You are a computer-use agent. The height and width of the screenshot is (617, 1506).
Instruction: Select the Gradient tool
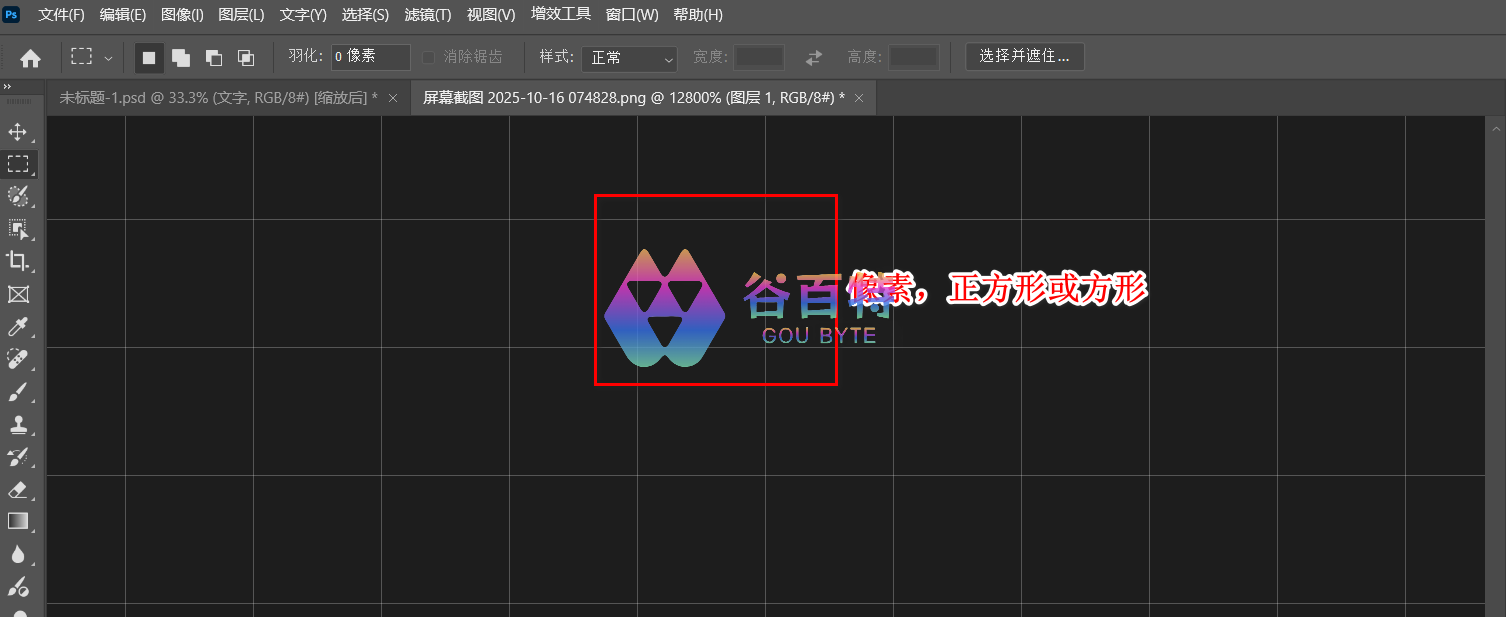point(18,521)
